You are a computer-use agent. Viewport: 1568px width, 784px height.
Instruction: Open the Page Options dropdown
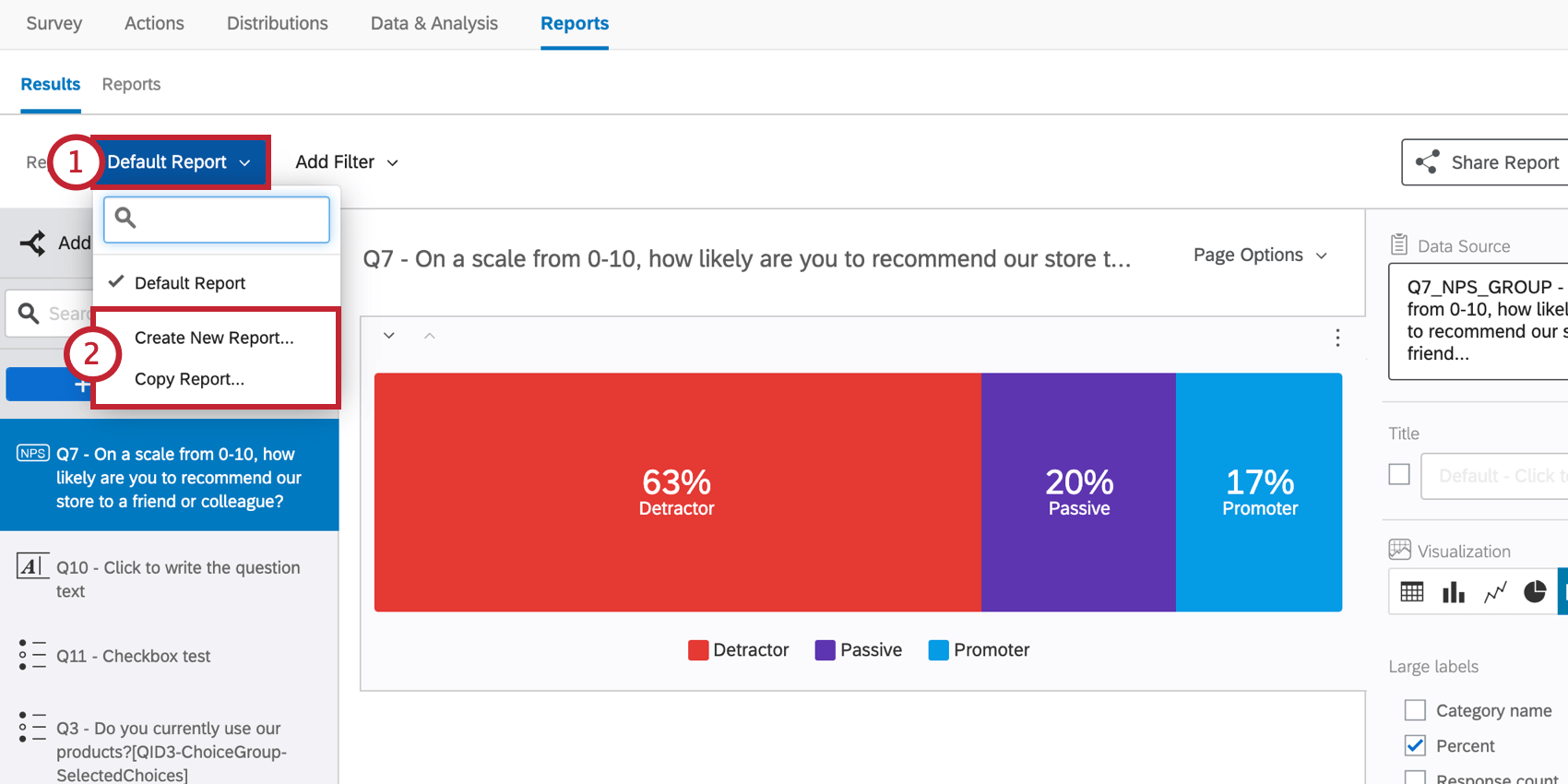point(1260,255)
